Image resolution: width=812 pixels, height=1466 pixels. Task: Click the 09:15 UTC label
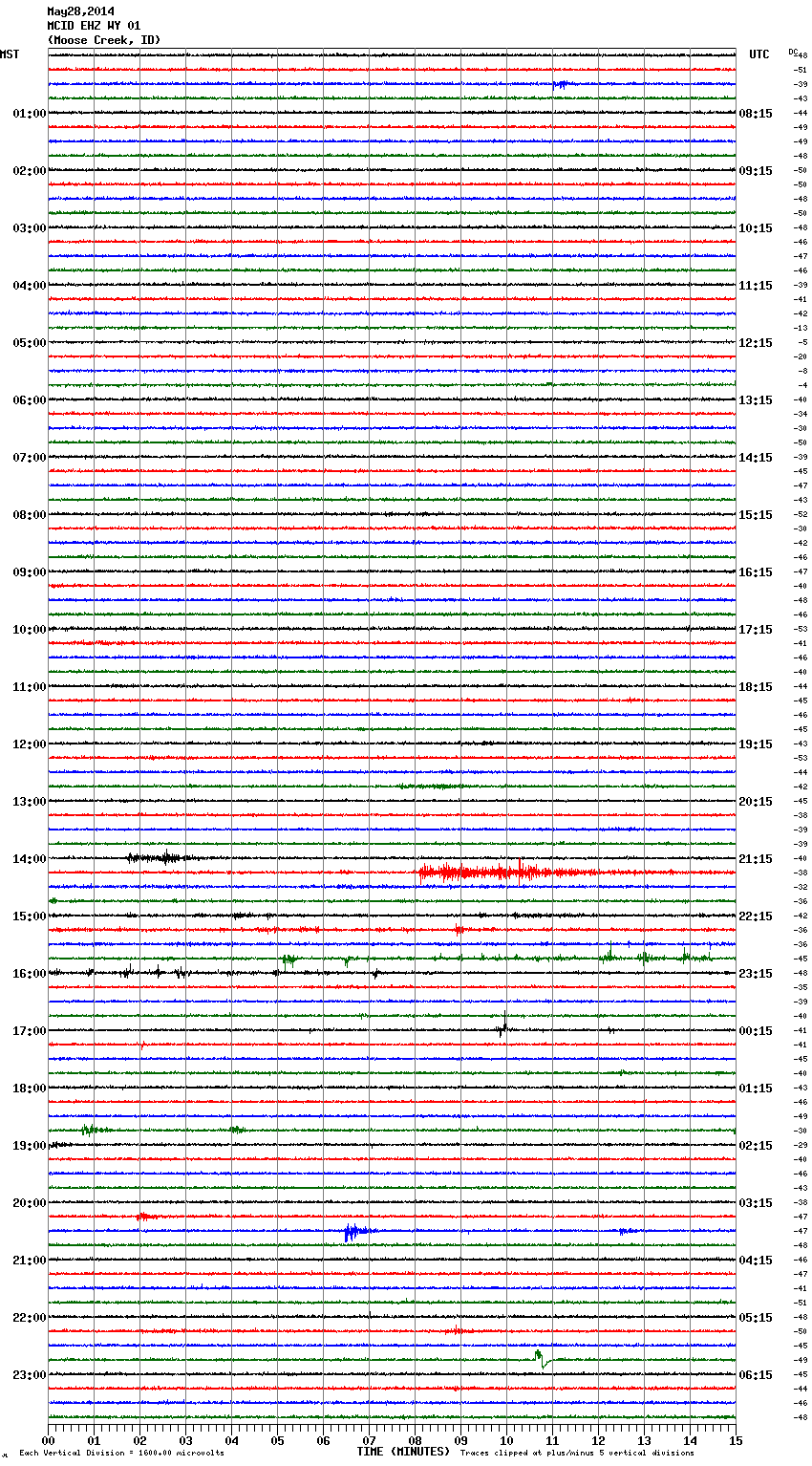tap(756, 171)
